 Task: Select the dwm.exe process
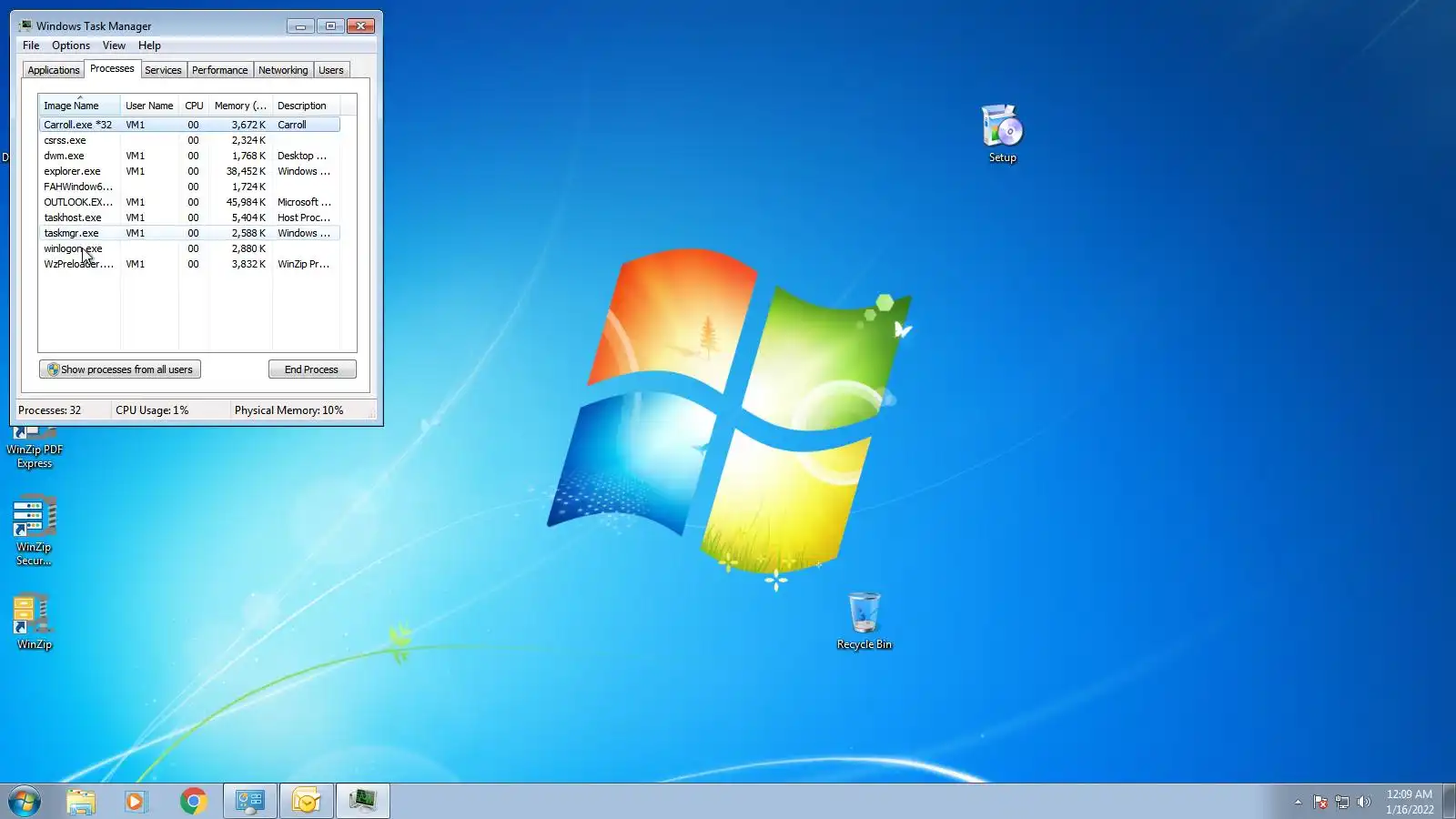point(189,156)
